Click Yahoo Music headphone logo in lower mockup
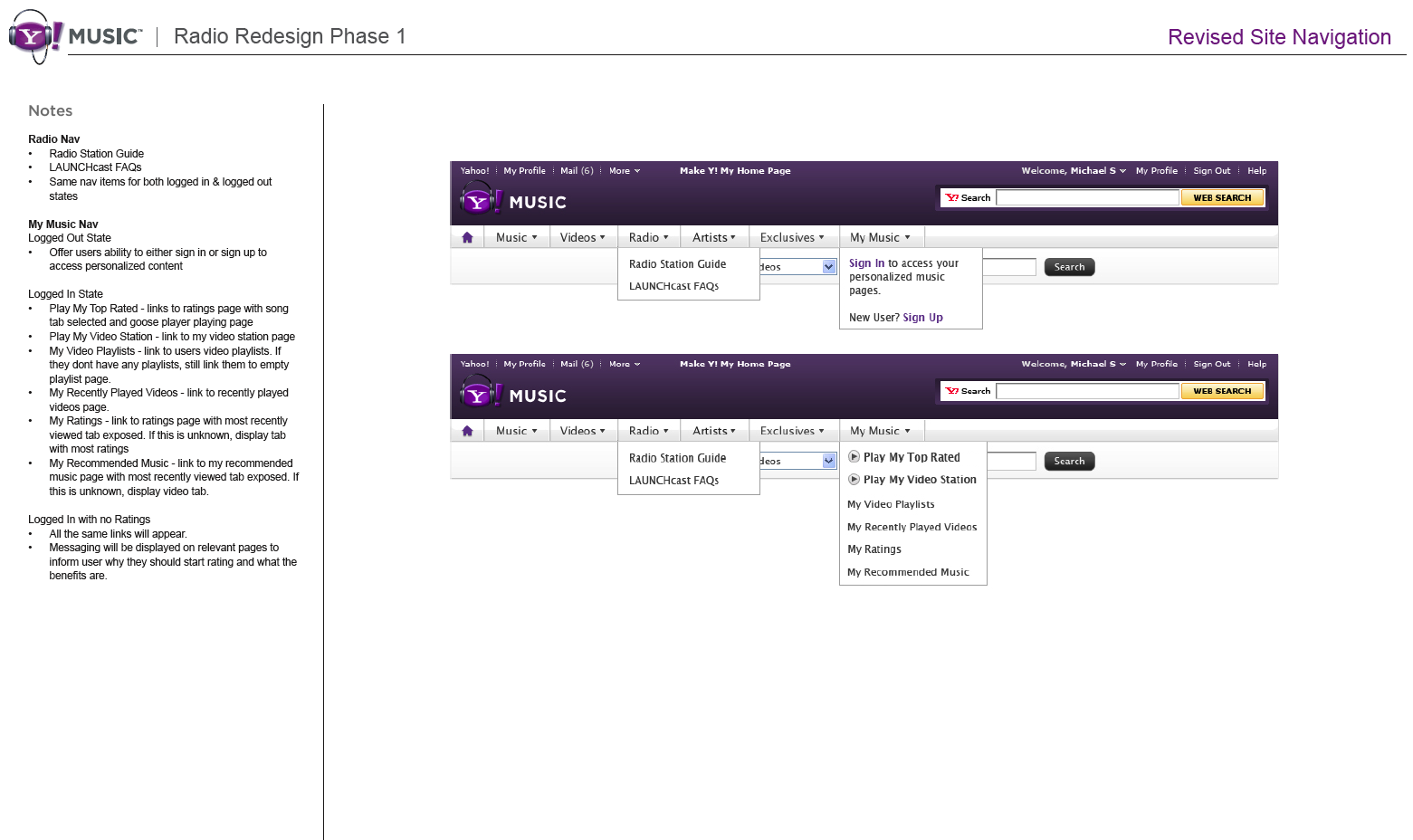 point(478,394)
